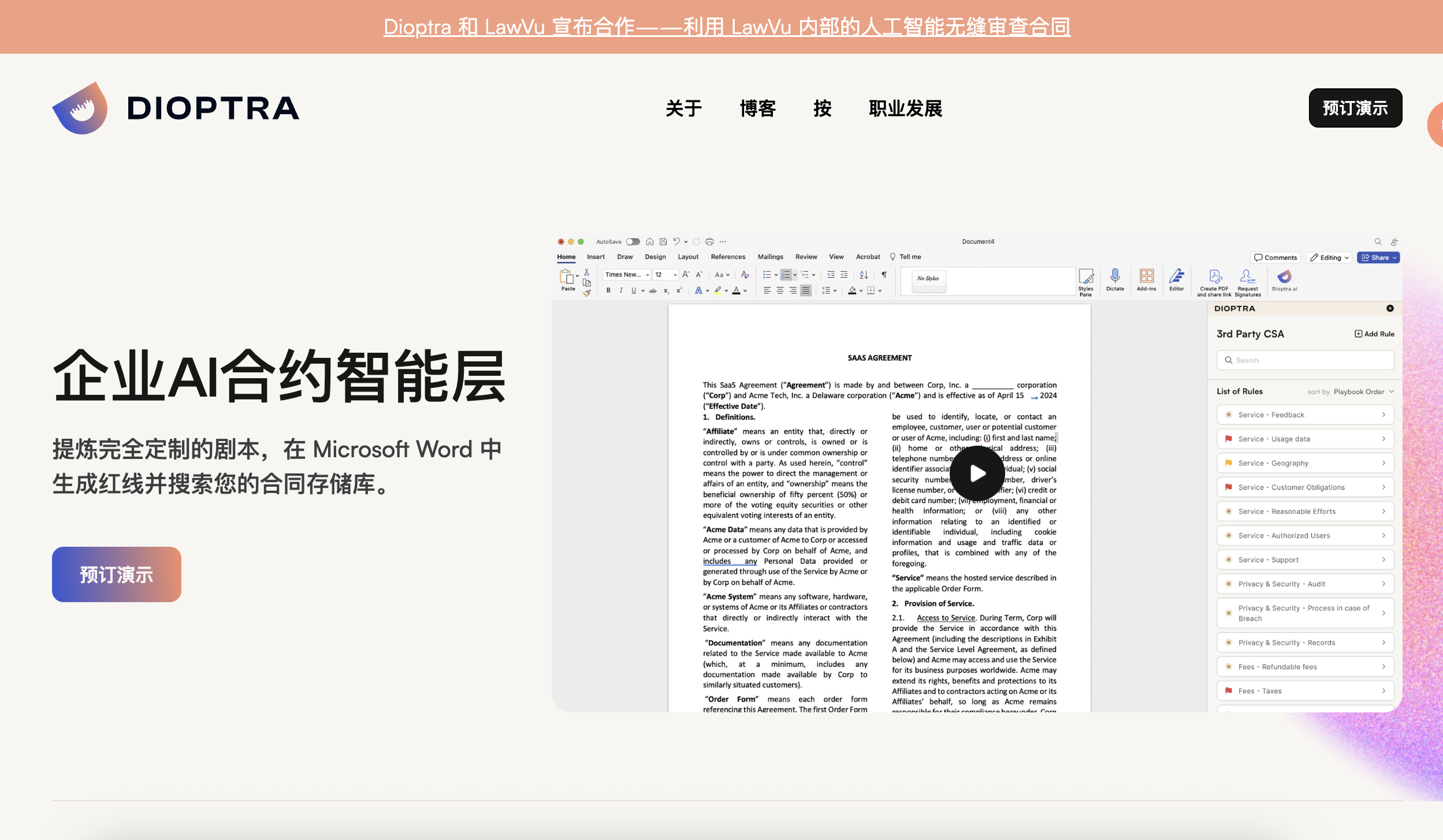Open the Times New Roman font dropdown

tap(627, 275)
